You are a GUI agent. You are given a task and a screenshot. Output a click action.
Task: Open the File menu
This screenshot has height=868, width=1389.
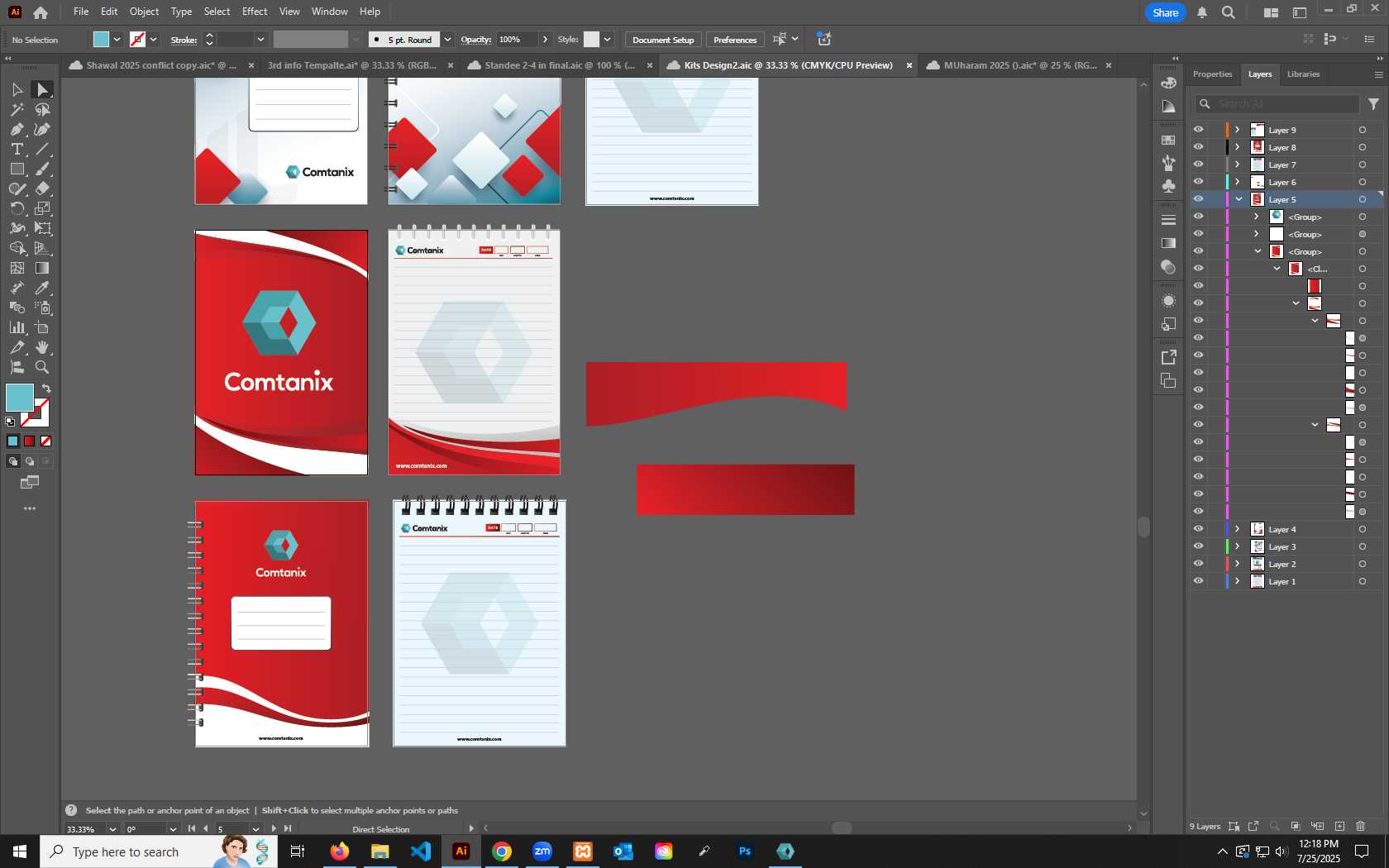click(x=81, y=12)
